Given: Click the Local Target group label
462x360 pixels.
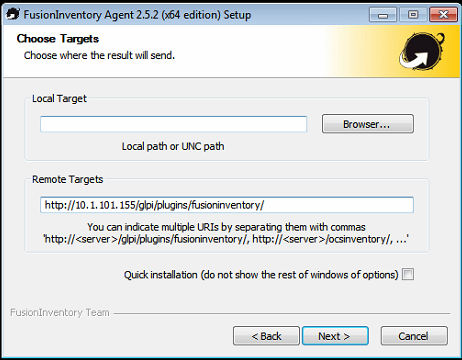Looking at the screenshot, I should pyautogui.click(x=59, y=98).
